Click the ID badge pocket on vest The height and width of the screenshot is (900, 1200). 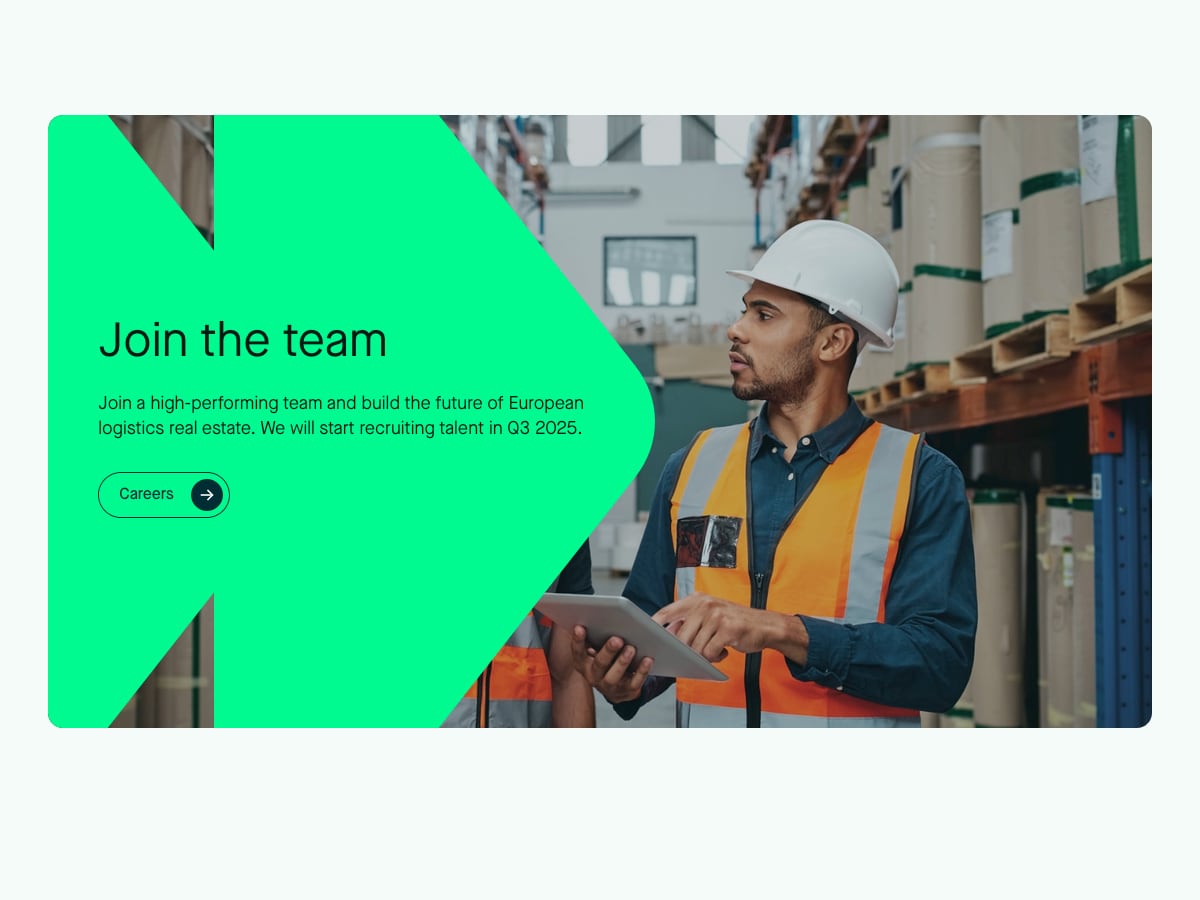[x=709, y=542]
